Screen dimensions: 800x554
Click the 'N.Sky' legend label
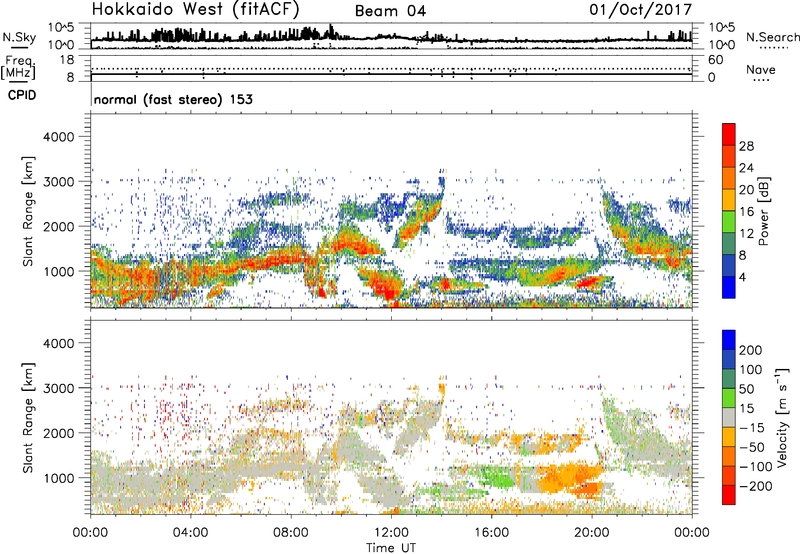tap(19, 37)
